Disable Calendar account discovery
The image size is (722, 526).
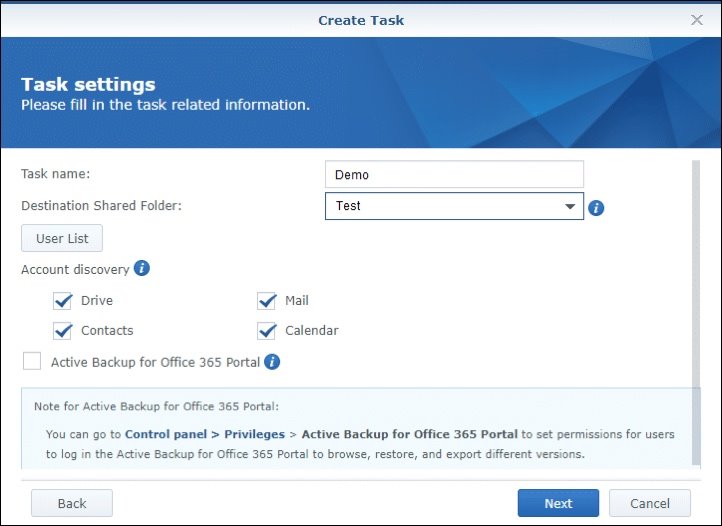(266, 331)
